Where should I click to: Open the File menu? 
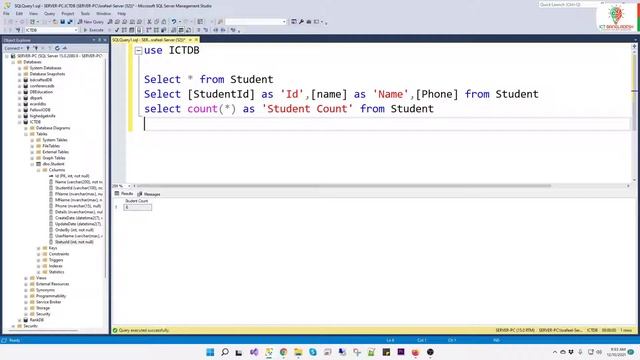(x=7, y=13)
